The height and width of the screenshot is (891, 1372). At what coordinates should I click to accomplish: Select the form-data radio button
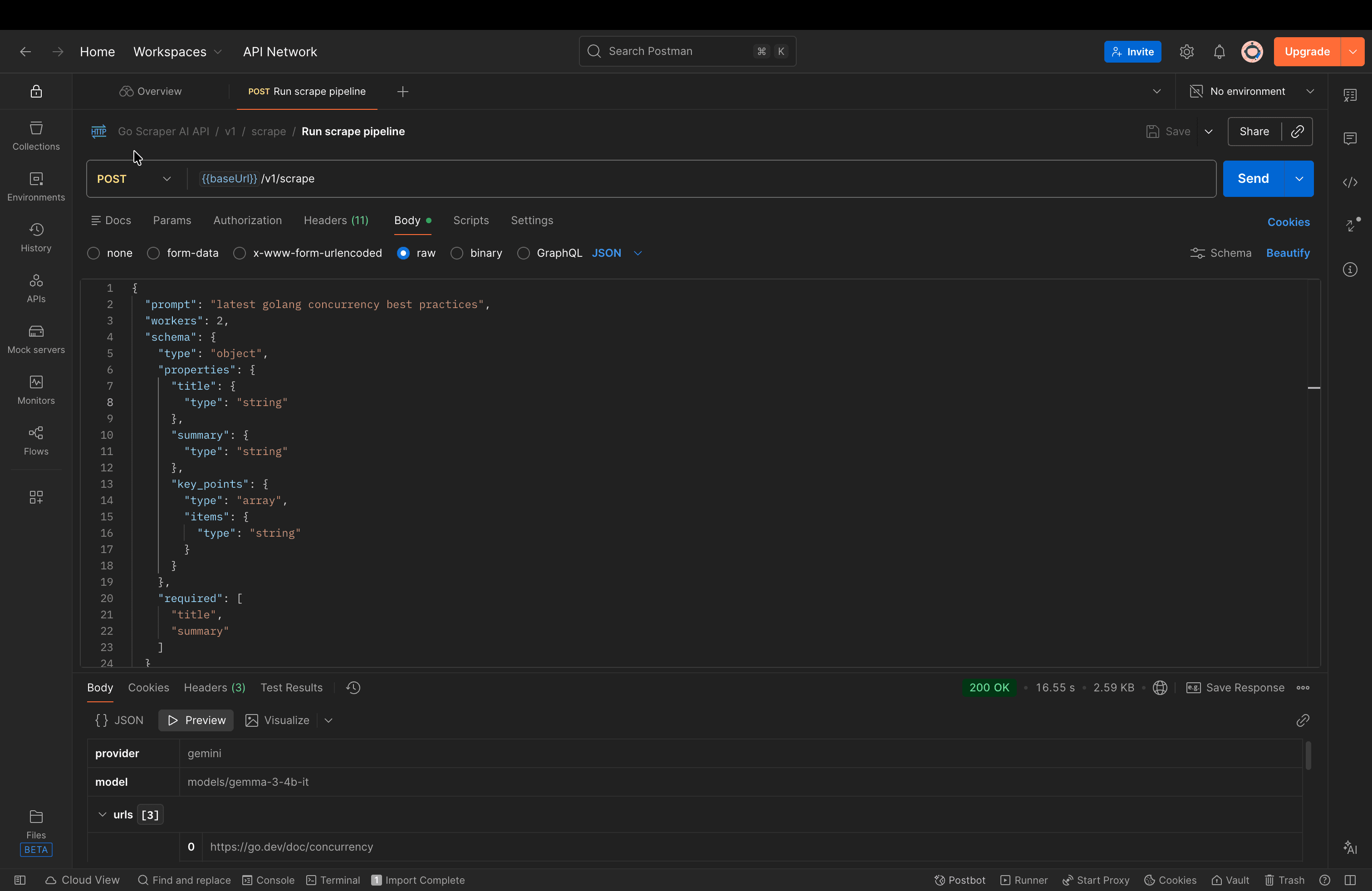(153, 253)
